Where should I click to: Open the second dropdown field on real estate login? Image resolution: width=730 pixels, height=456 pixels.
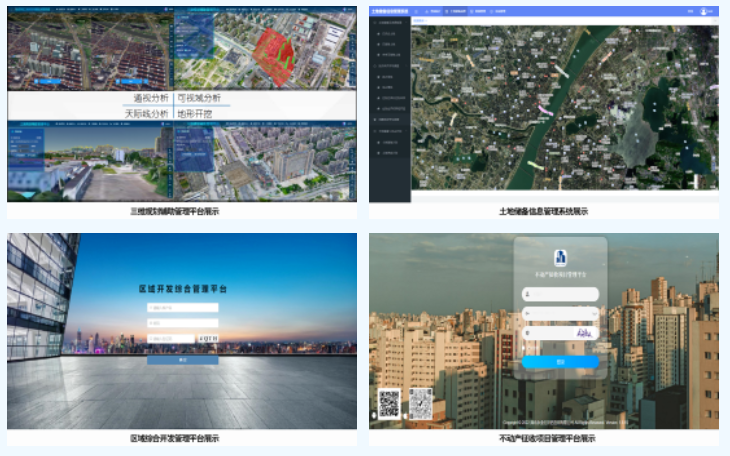pyautogui.click(x=561, y=313)
